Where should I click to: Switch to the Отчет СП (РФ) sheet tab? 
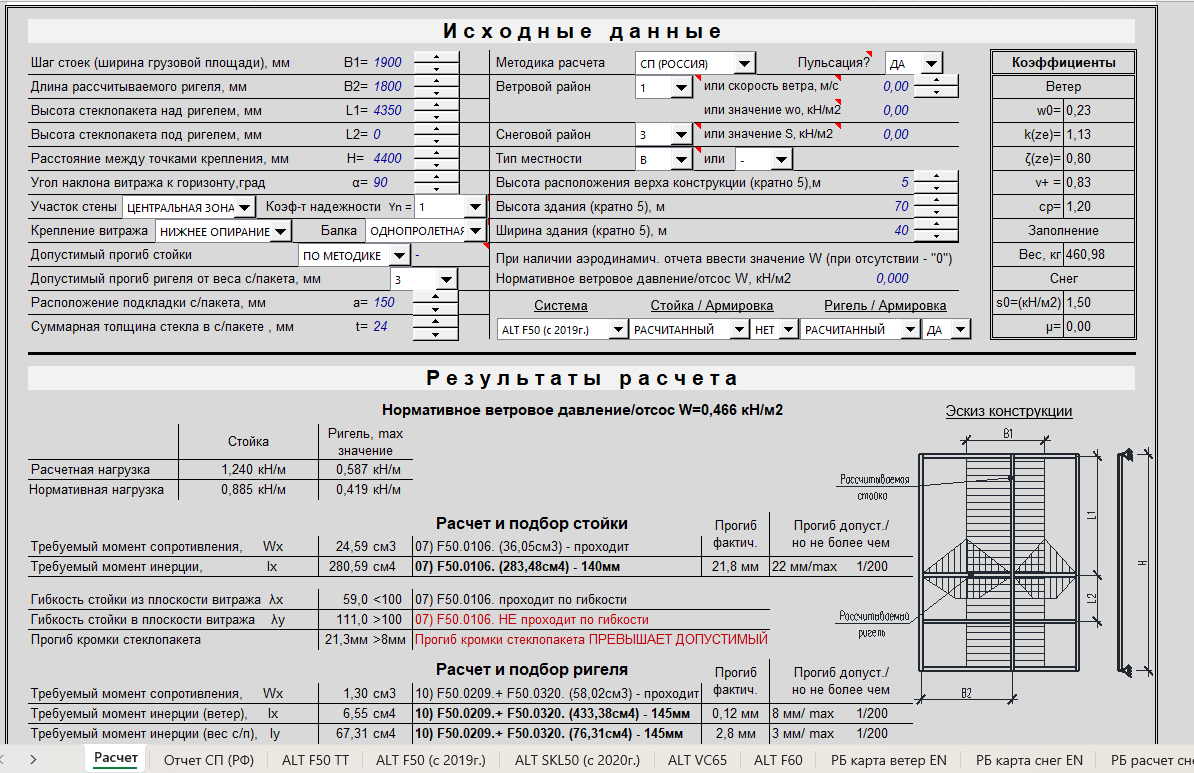(209, 759)
